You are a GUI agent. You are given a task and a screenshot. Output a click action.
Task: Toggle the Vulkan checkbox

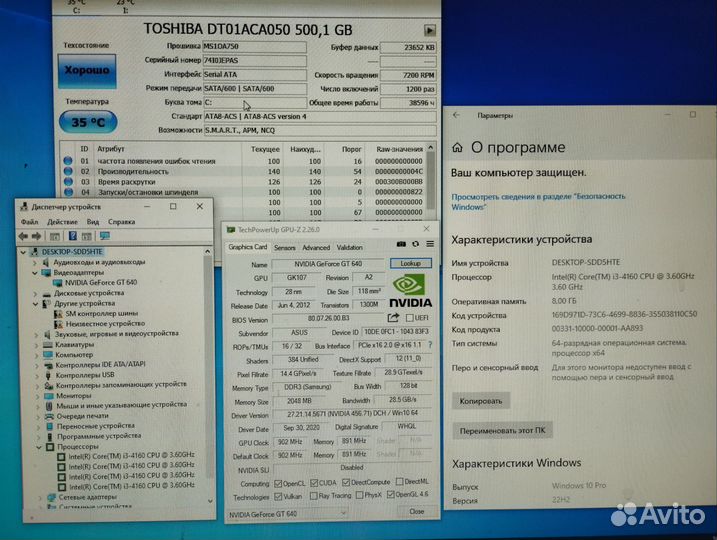[x=278, y=496]
